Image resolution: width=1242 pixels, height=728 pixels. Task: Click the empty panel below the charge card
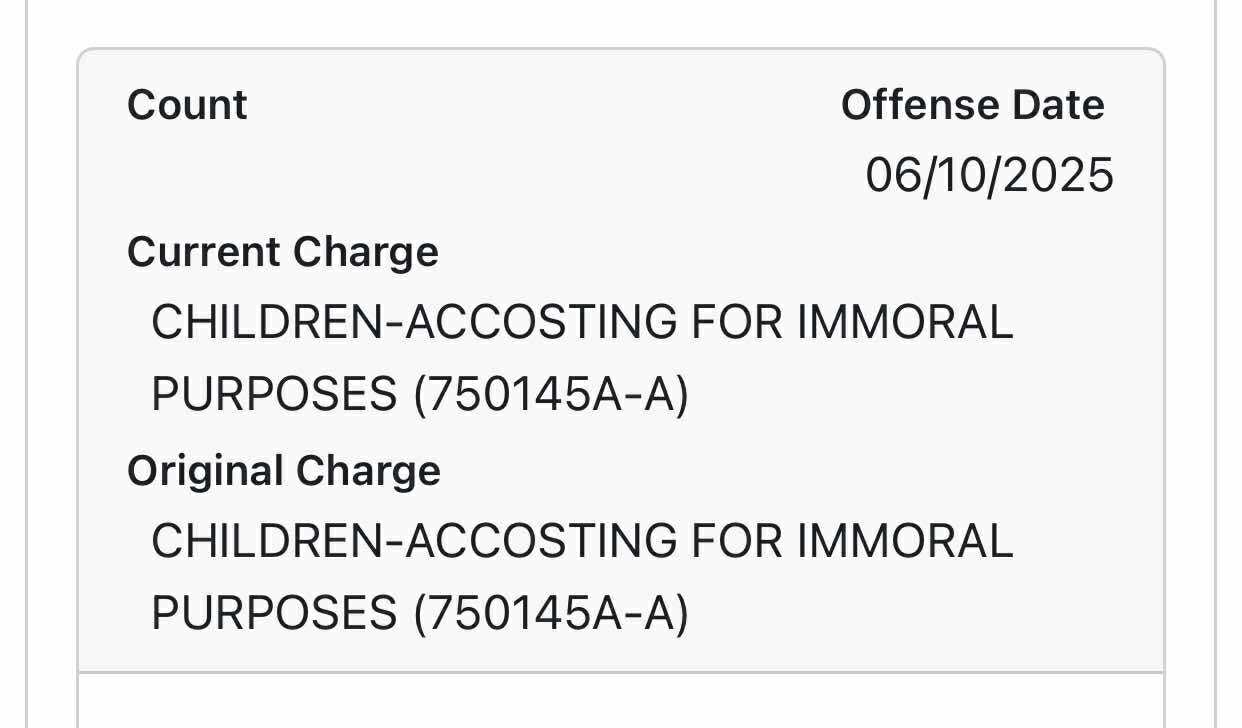(x=621, y=700)
